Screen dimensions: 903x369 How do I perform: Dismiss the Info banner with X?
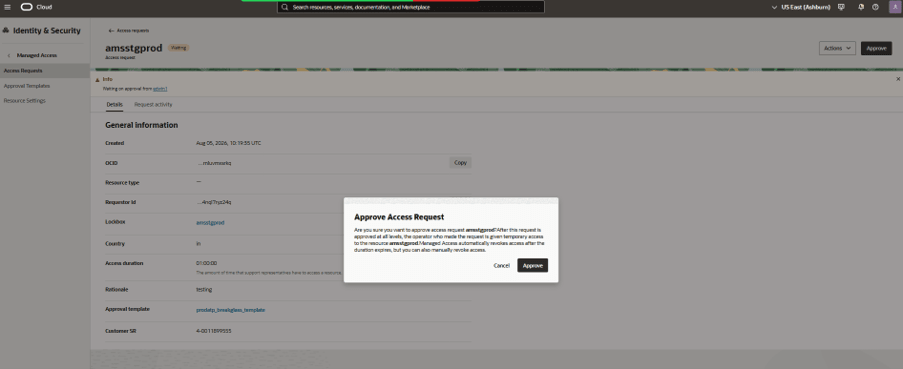[x=898, y=79]
